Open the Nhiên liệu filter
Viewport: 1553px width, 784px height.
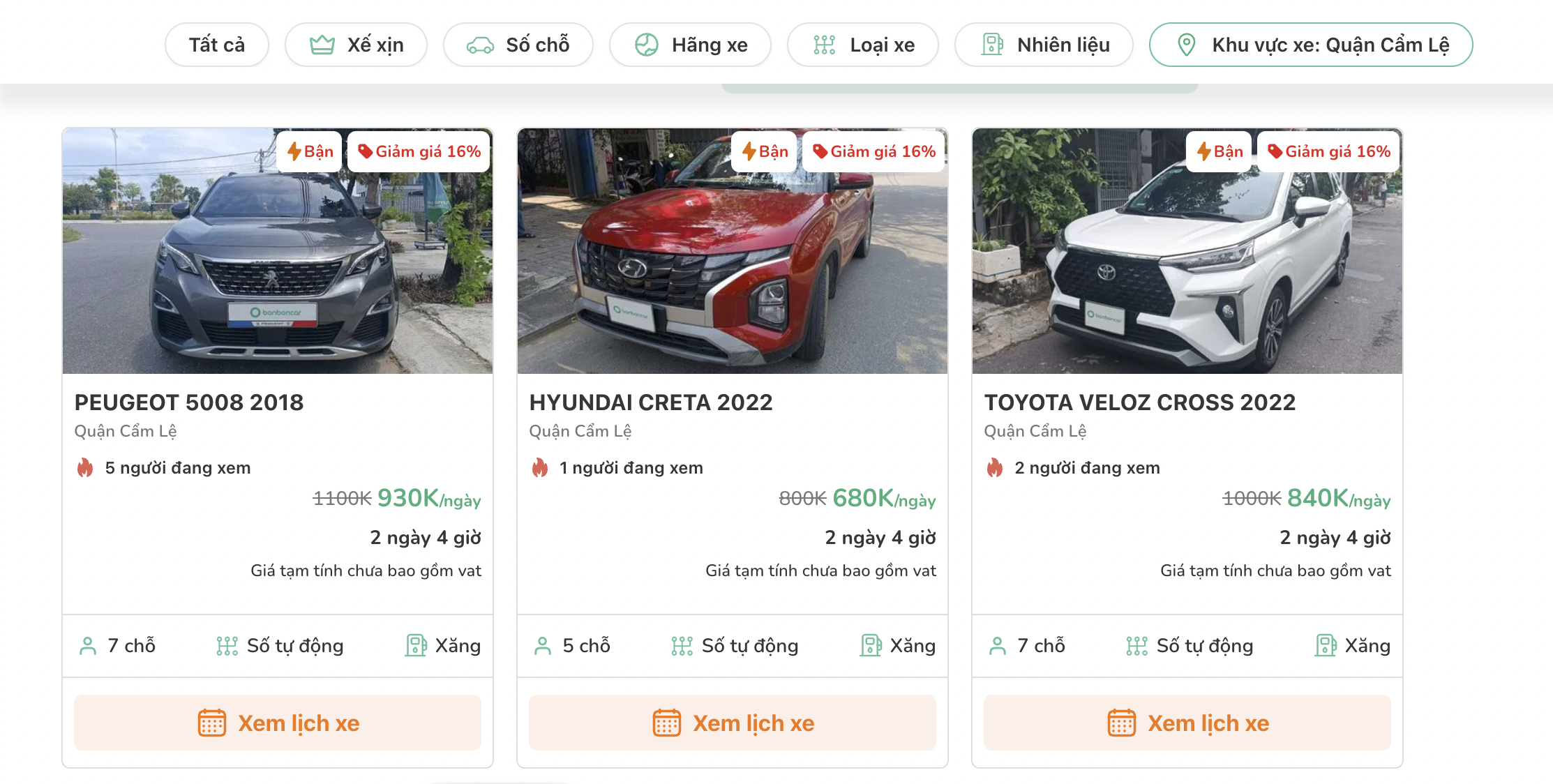point(1044,45)
